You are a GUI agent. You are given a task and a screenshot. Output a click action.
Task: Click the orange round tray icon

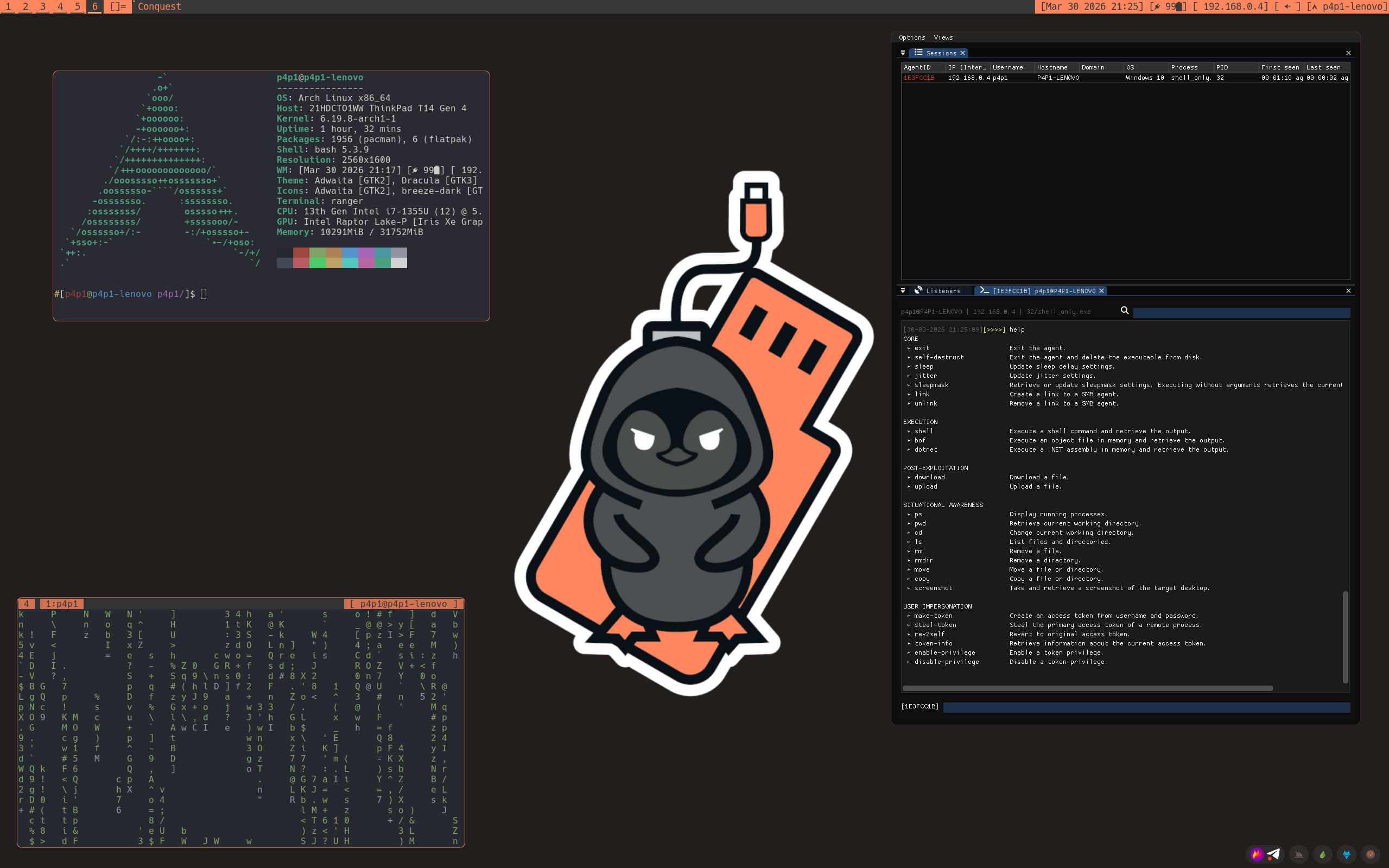[1371, 854]
